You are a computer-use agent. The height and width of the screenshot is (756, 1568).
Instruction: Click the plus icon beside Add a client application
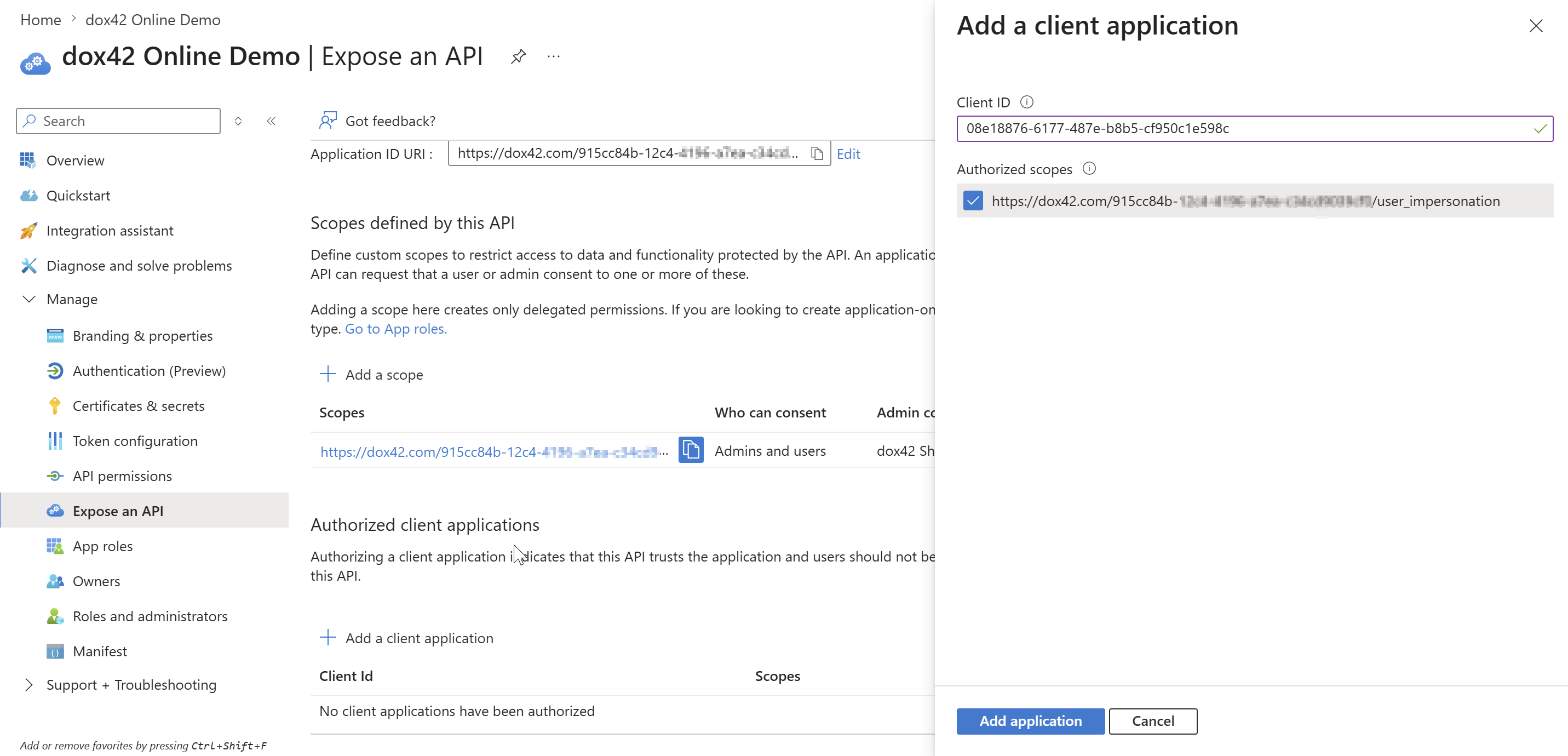pos(328,637)
